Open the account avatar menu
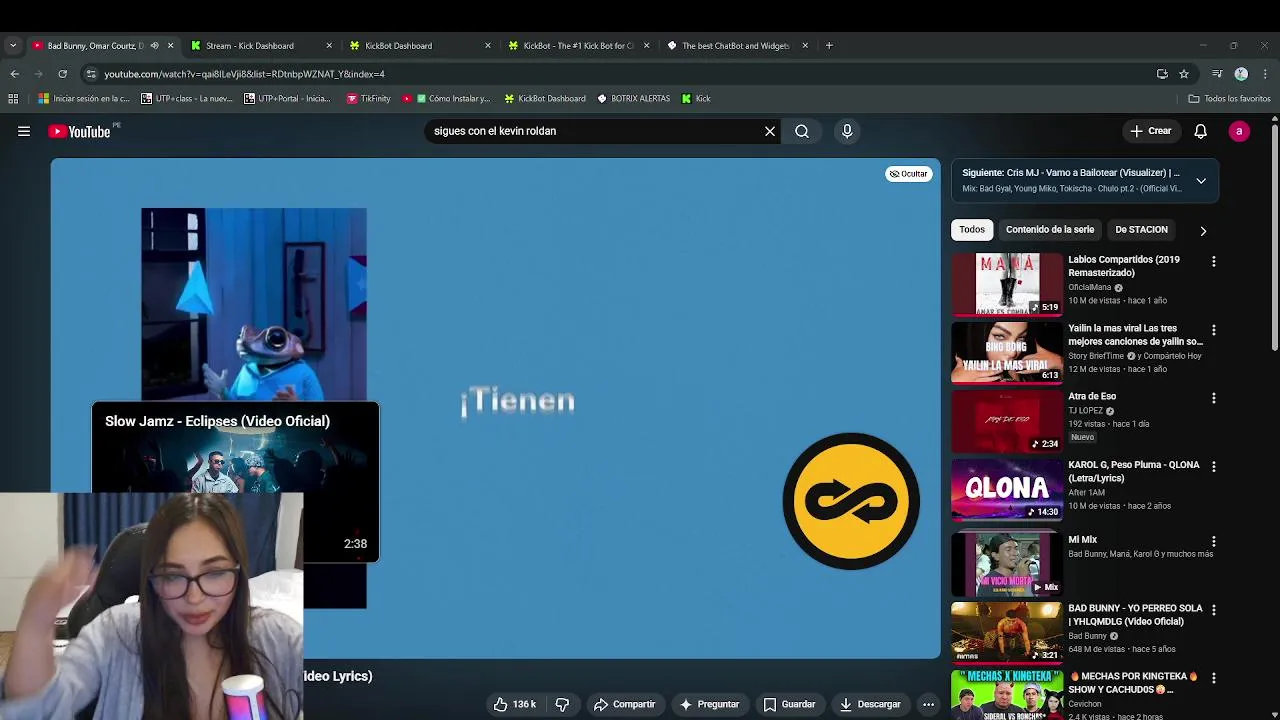 1239,131
